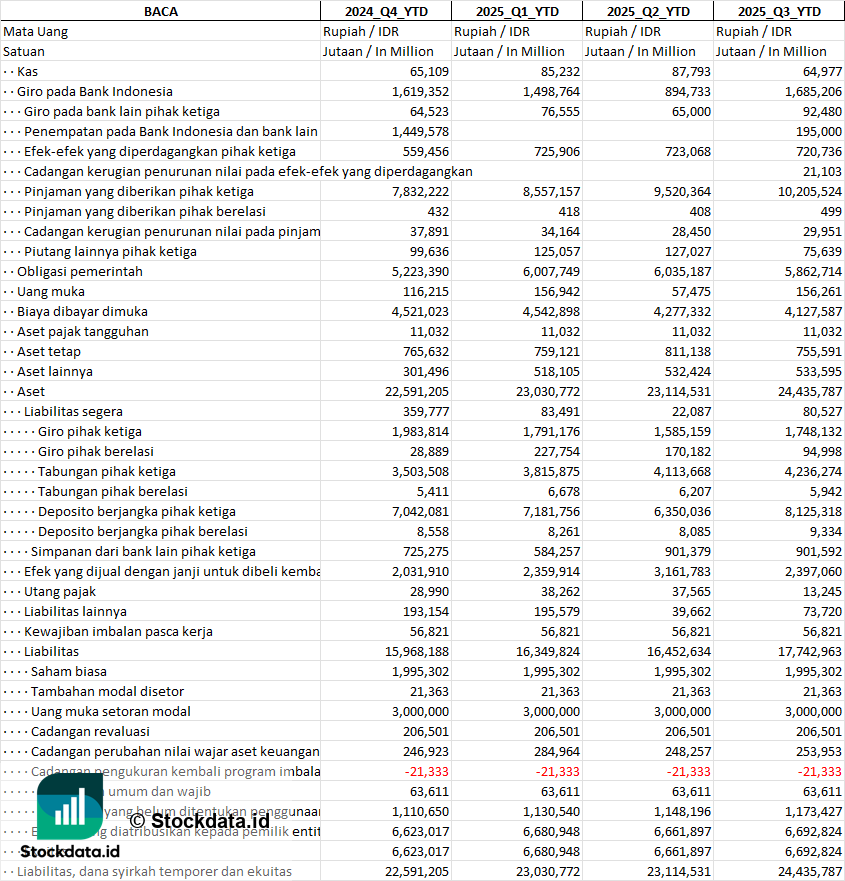
Task: Click Giro pada bank lain pihak ketiga
Action: click(x=122, y=111)
